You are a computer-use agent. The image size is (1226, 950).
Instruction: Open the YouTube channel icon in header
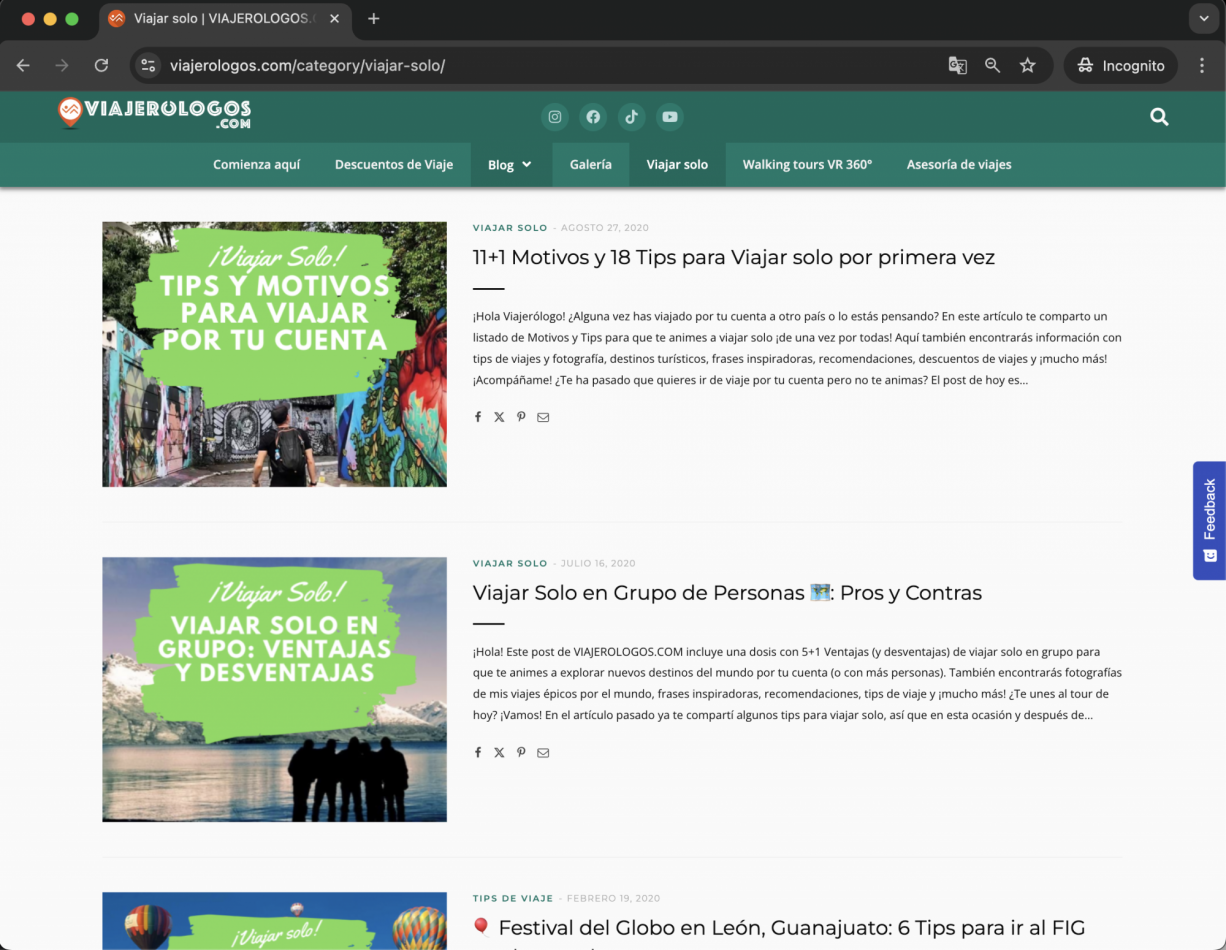[x=670, y=117]
